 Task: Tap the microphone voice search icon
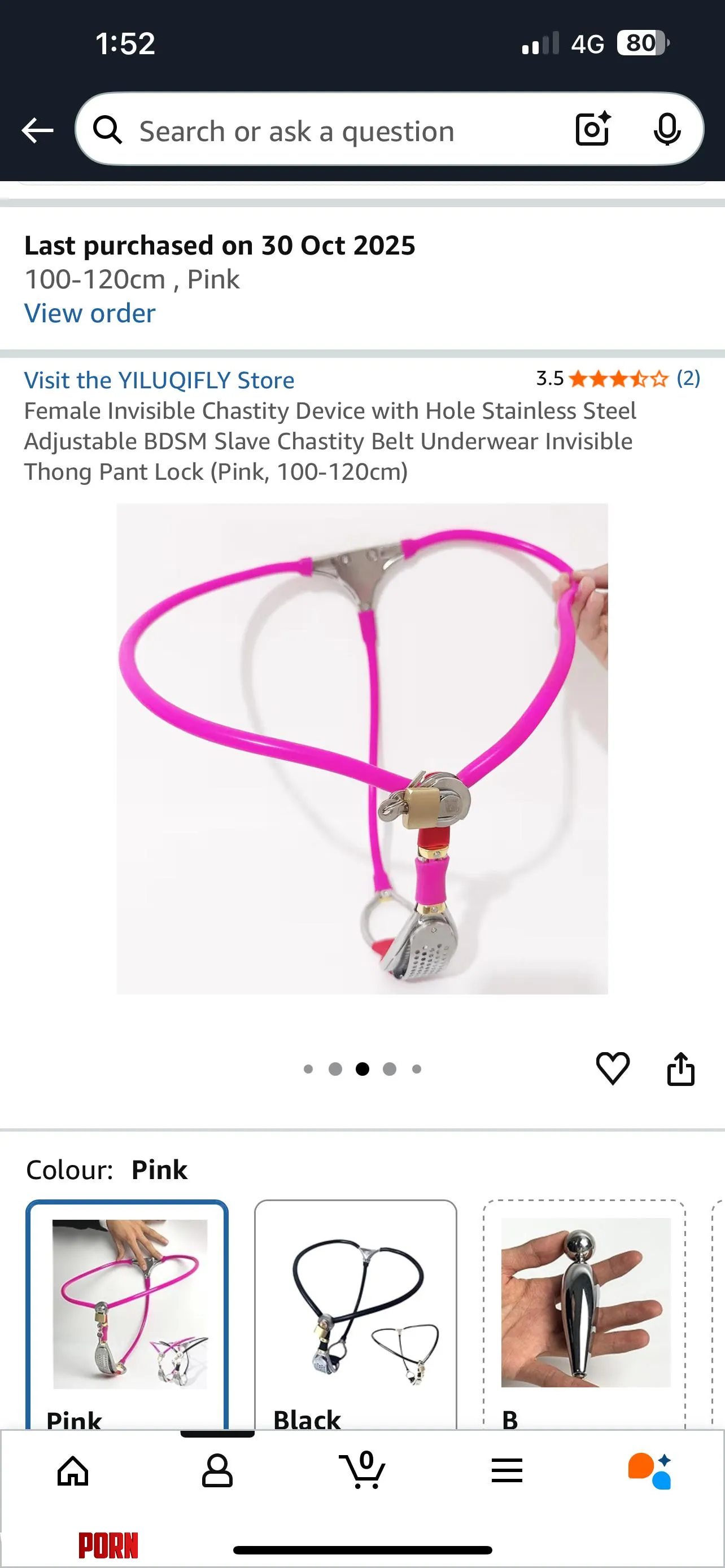pos(667,129)
